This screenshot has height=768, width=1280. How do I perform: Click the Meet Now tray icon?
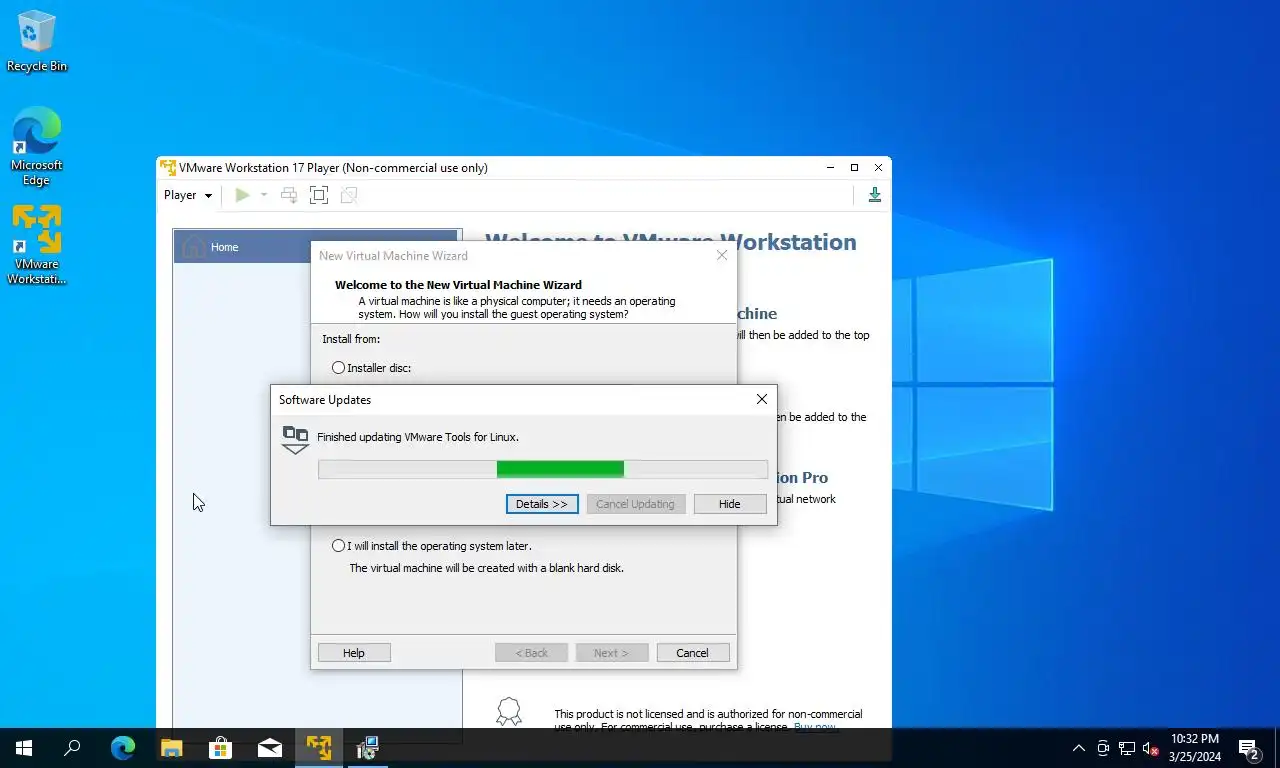[x=1103, y=748]
